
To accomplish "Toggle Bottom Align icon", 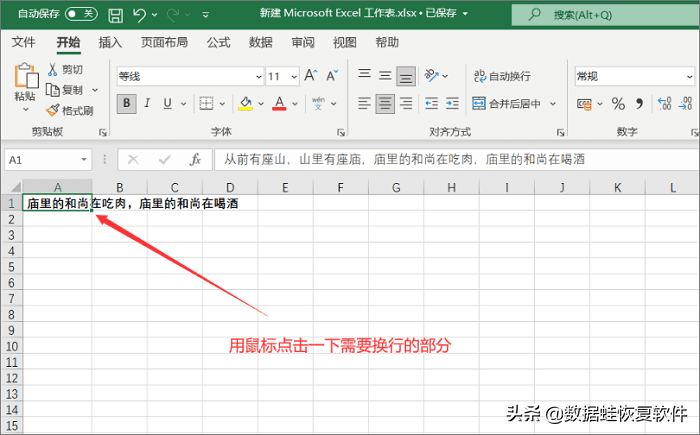I will coord(406,76).
